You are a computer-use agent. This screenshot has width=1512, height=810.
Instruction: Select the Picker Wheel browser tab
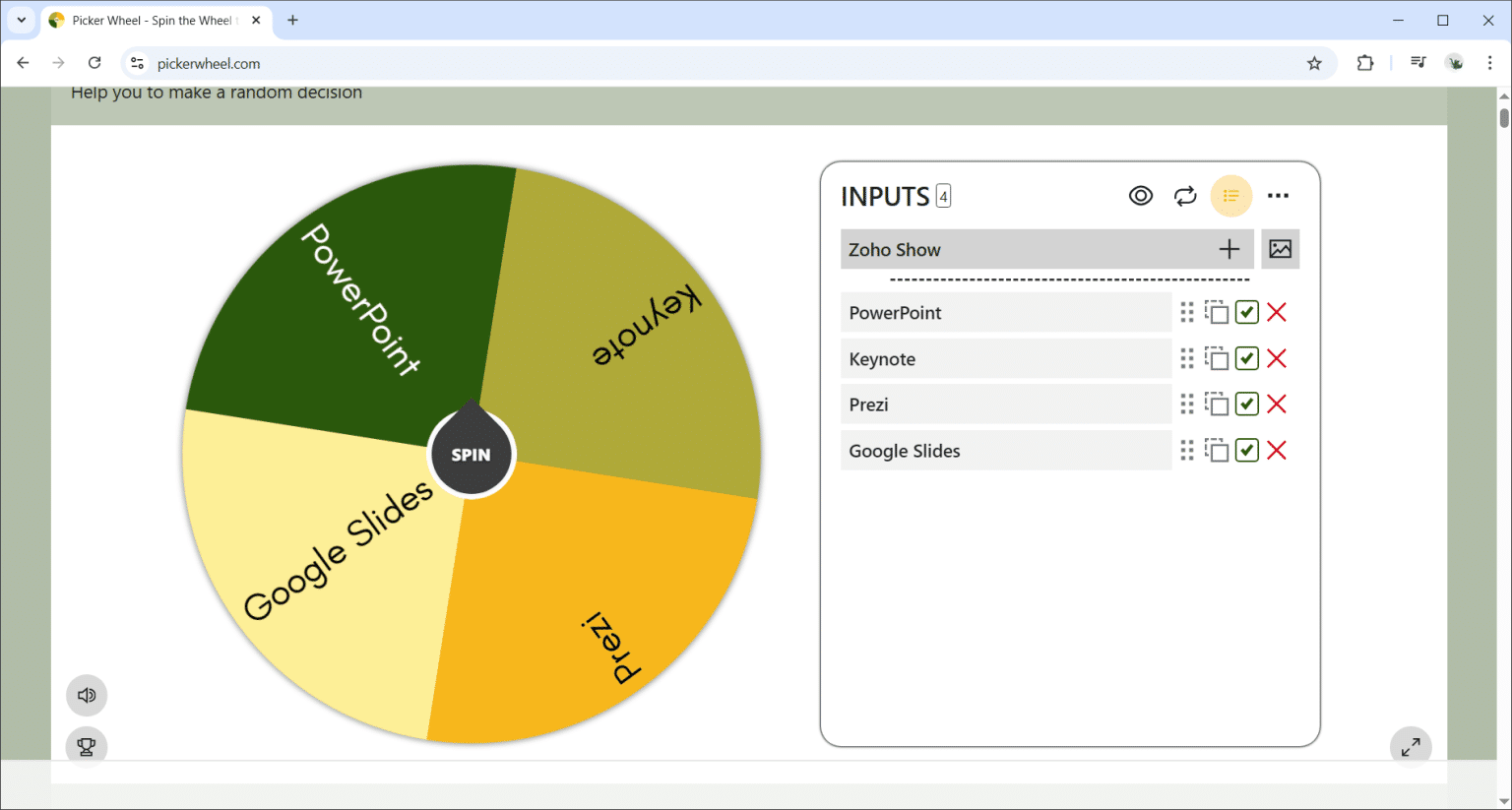pyautogui.click(x=148, y=20)
